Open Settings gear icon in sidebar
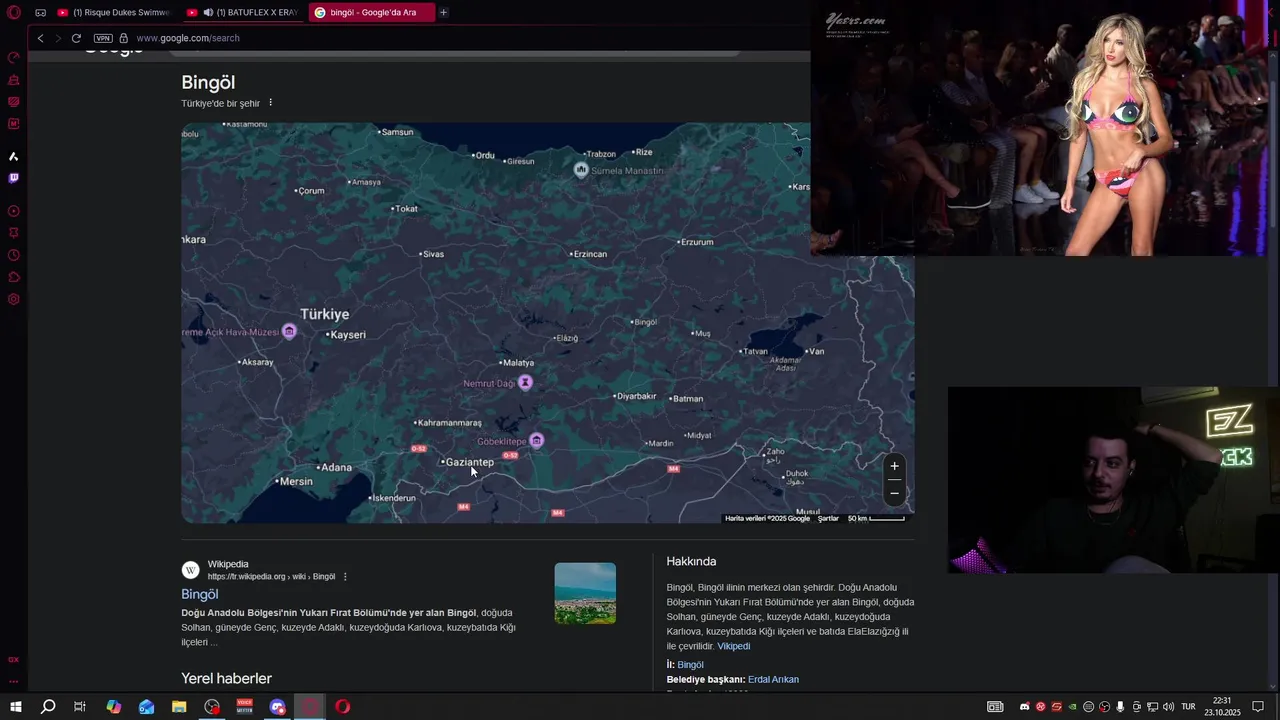 (14, 299)
